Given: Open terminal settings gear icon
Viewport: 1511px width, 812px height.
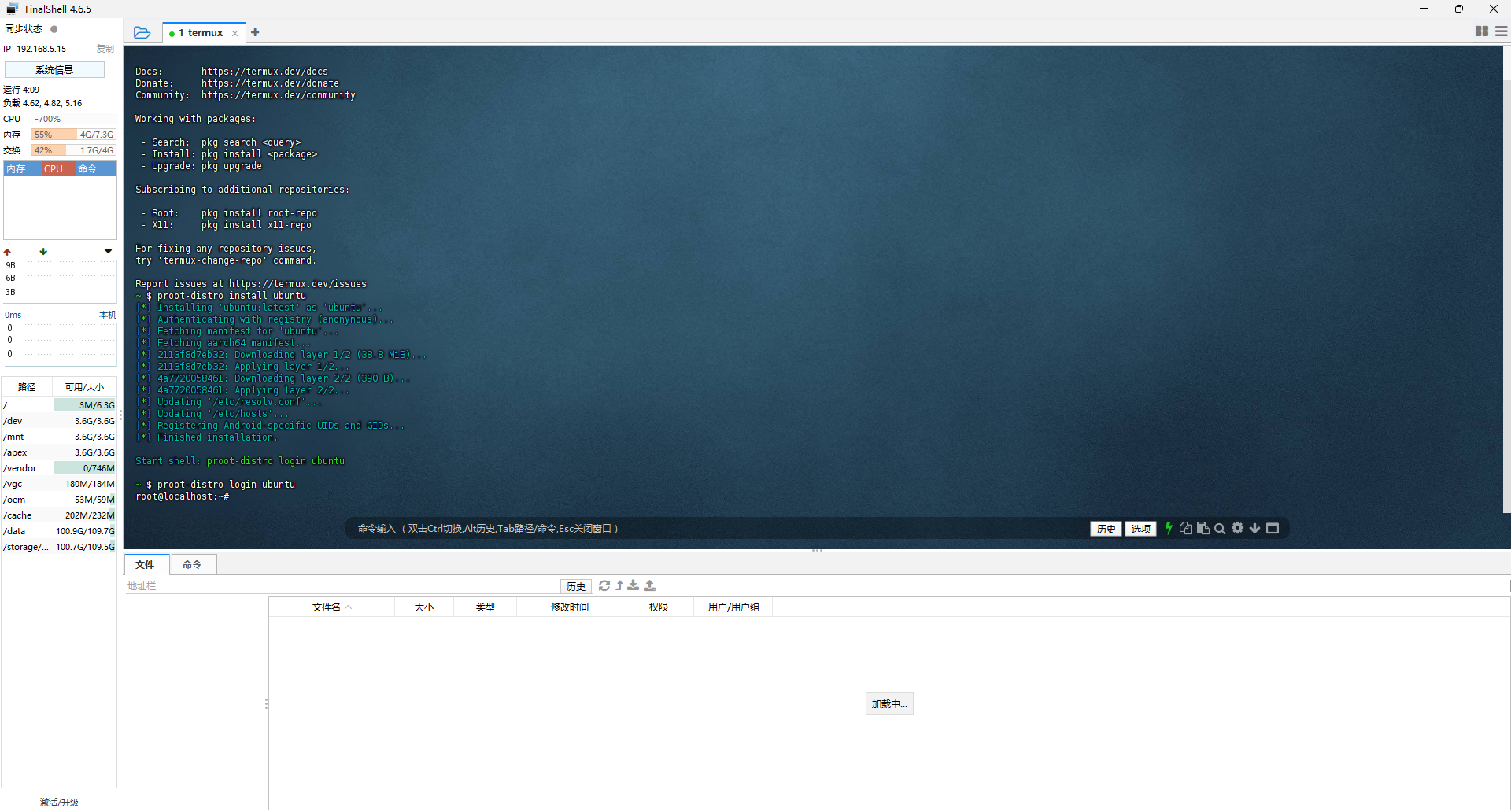Looking at the screenshot, I should pos(1238,528).
